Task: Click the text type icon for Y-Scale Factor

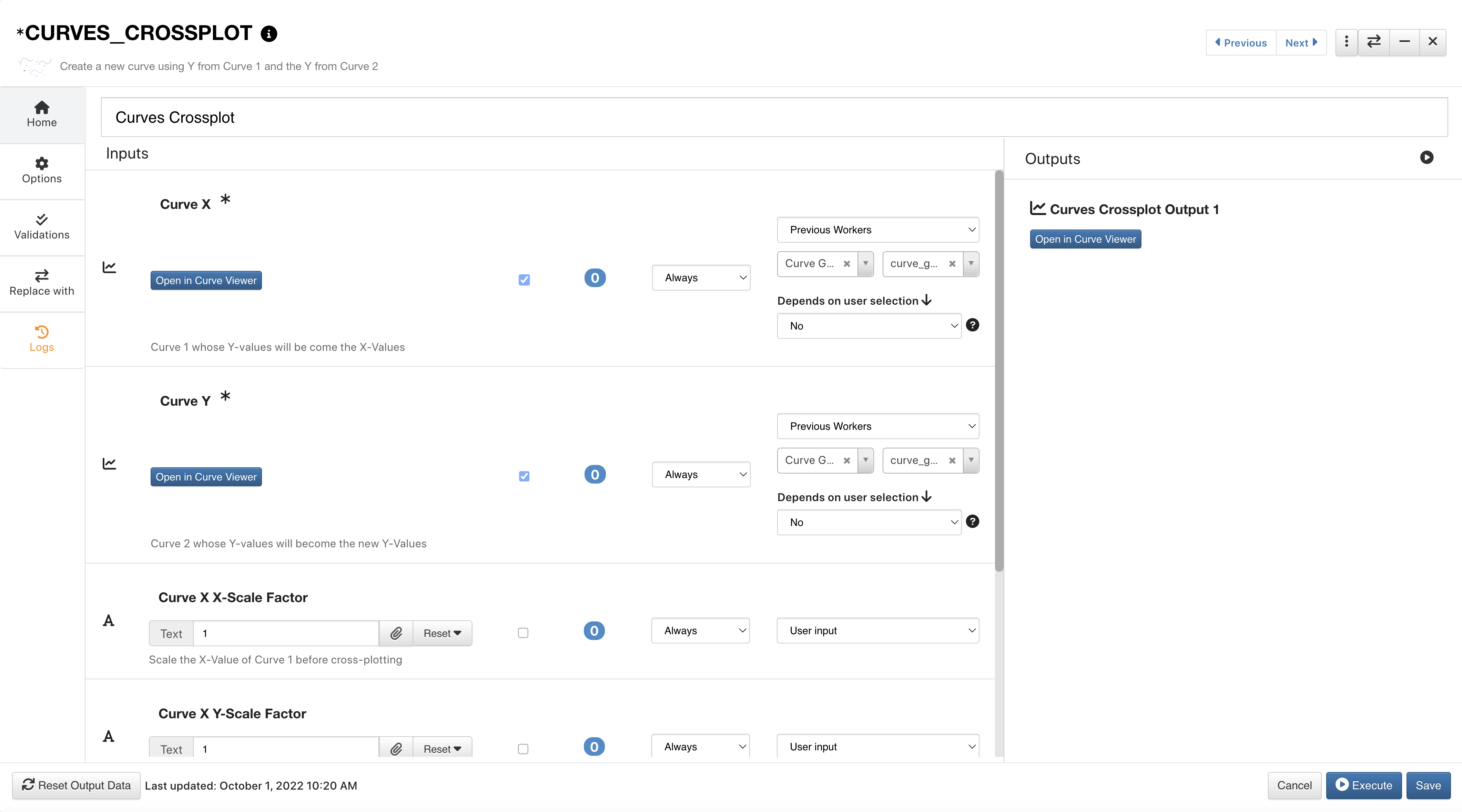Action: [x=109, y=736]
